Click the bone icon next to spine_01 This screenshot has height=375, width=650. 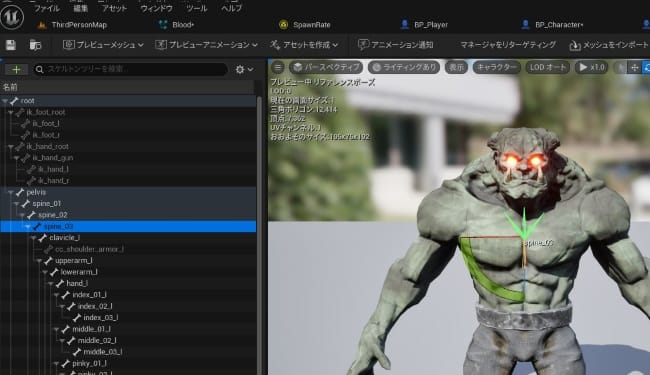(26, 203)
